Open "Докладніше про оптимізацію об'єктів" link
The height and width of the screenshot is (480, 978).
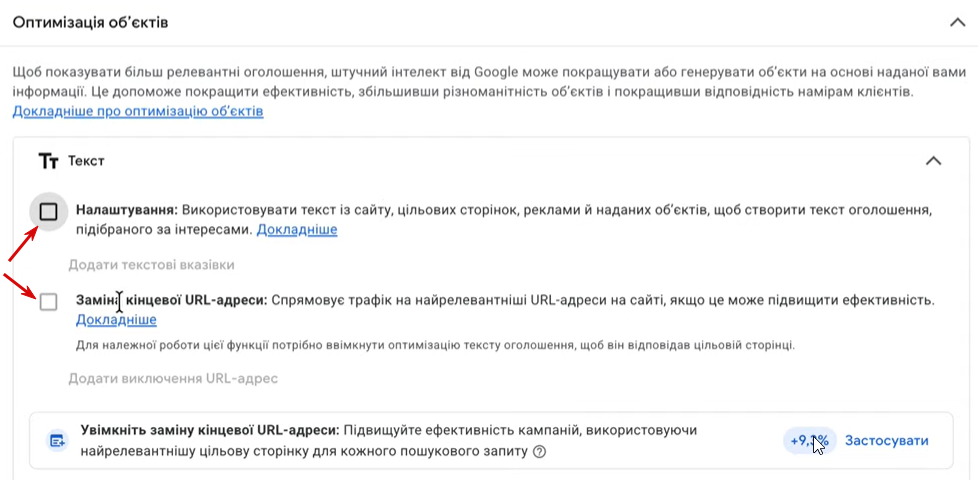pyautogui.click(x=138, y=111)
